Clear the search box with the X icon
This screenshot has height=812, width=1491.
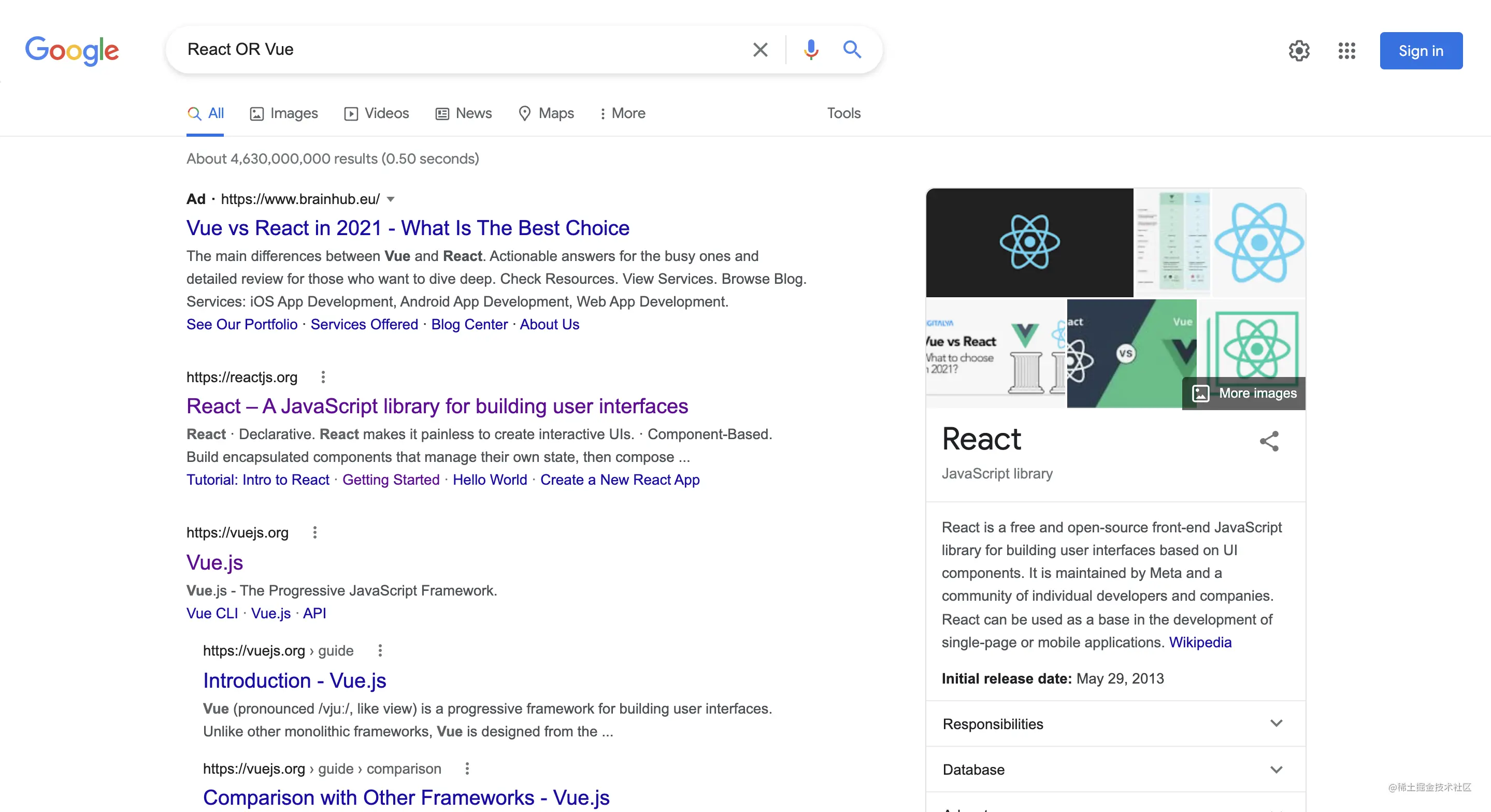760,50
